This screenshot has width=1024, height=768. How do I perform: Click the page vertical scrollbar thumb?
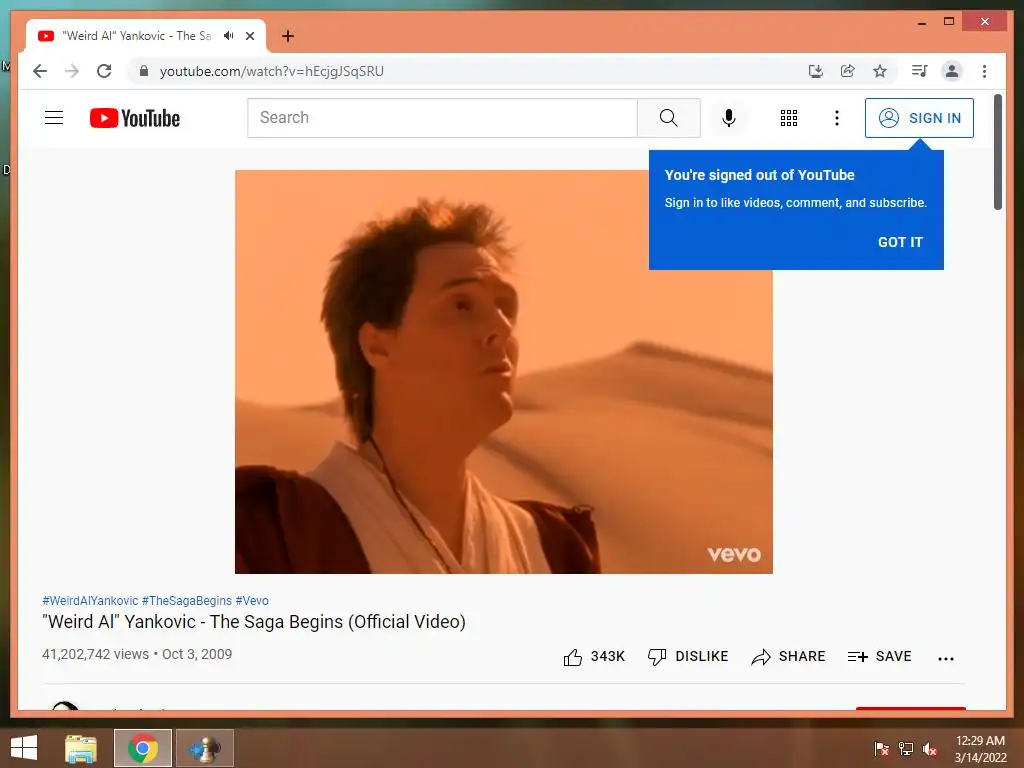[x=997, y=152]
